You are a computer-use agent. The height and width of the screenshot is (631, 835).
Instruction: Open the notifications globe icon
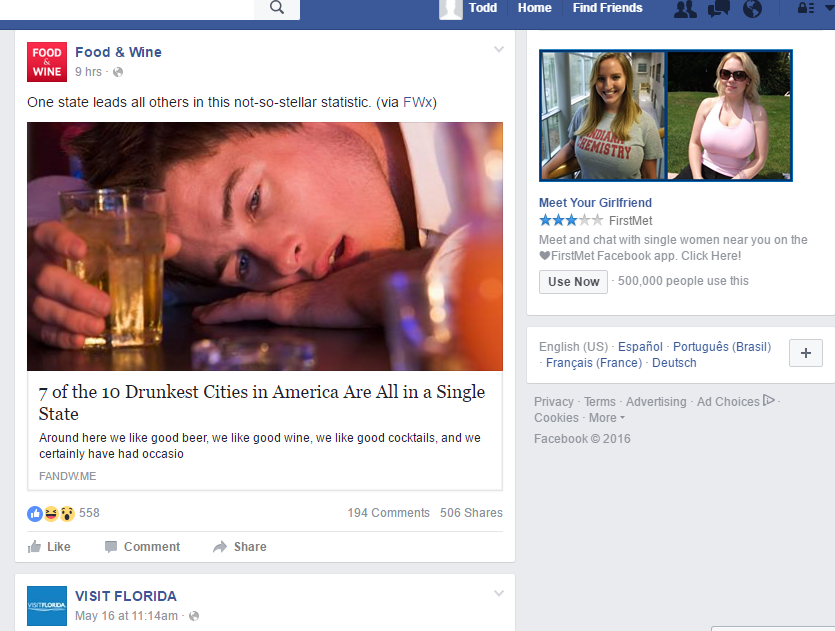pos(752,9)
